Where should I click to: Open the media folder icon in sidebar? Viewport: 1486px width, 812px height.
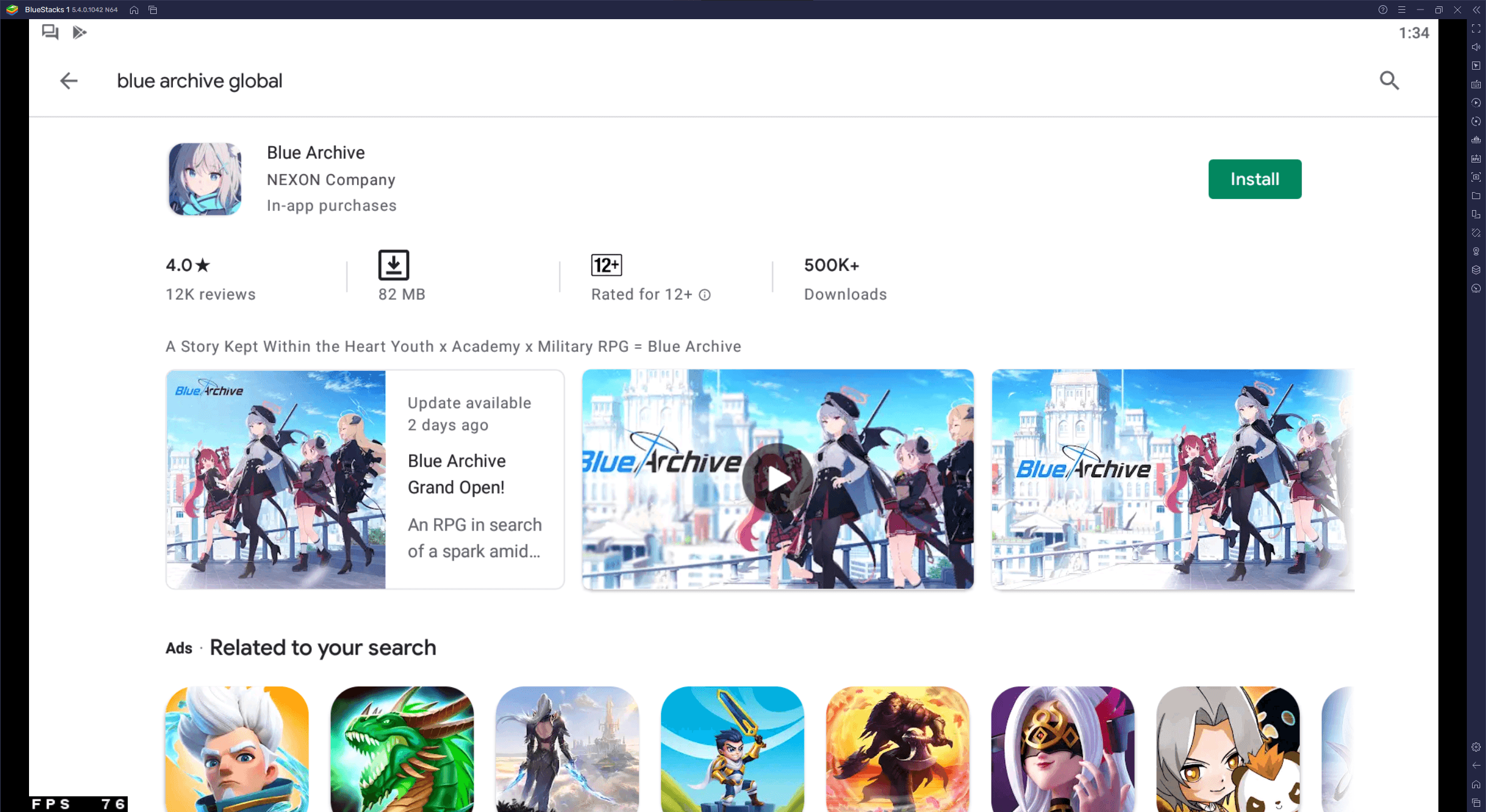[x=1476, y=196]
